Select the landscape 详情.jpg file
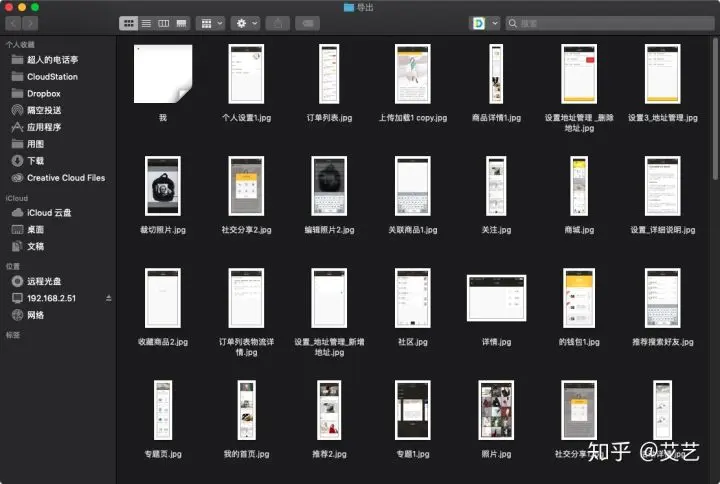This screenshot has width=720, height=484. (x=496, y=298)
